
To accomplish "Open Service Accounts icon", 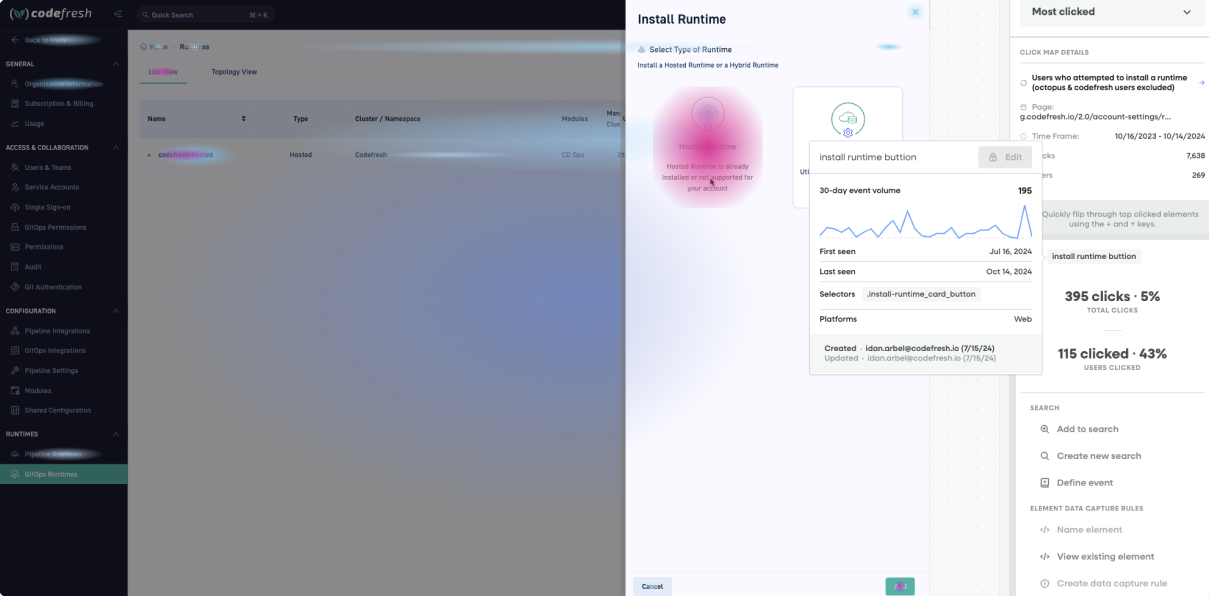I will coord(15,187).
